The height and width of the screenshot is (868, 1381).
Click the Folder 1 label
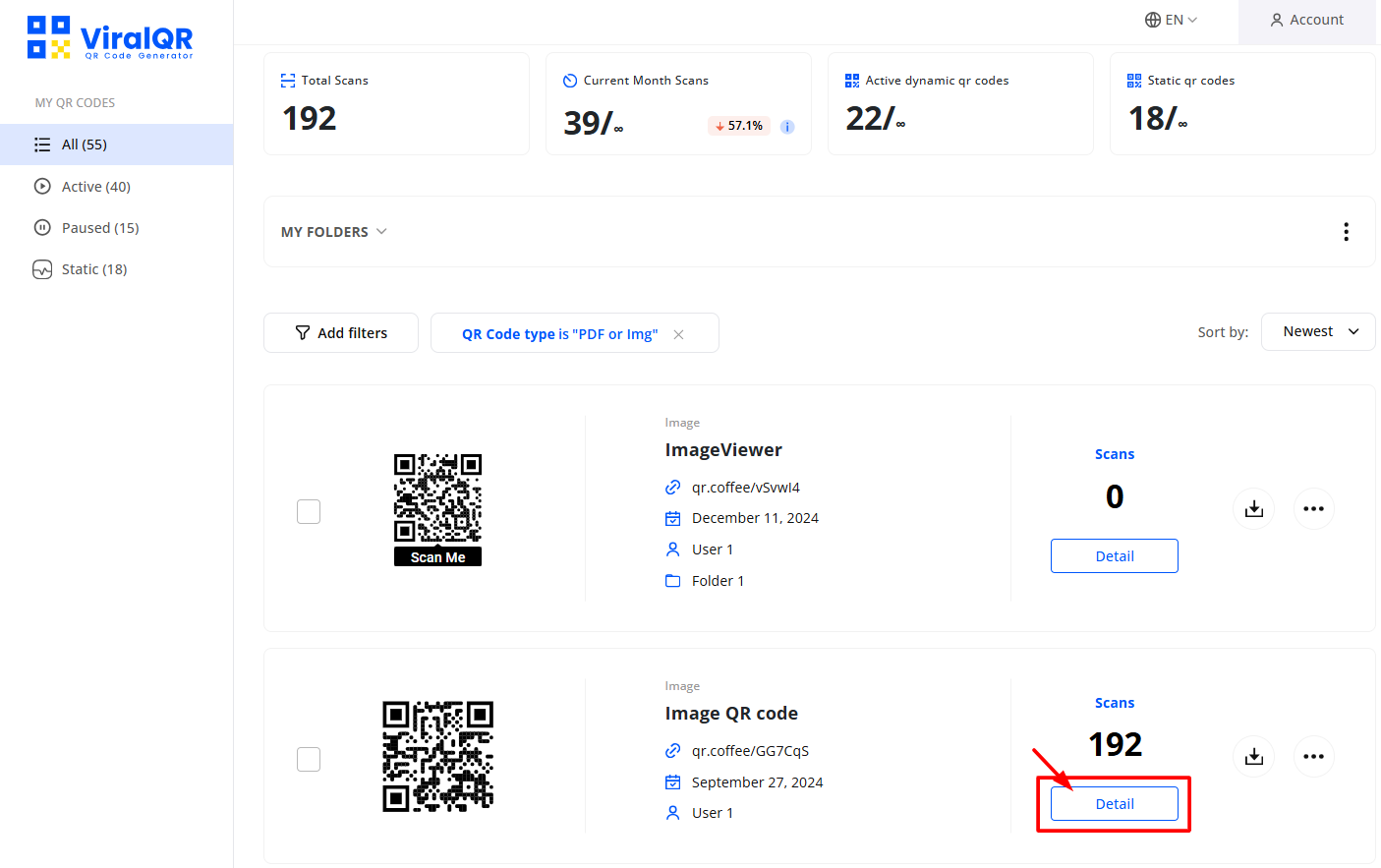pyautogui.click(x=718, y=581)
